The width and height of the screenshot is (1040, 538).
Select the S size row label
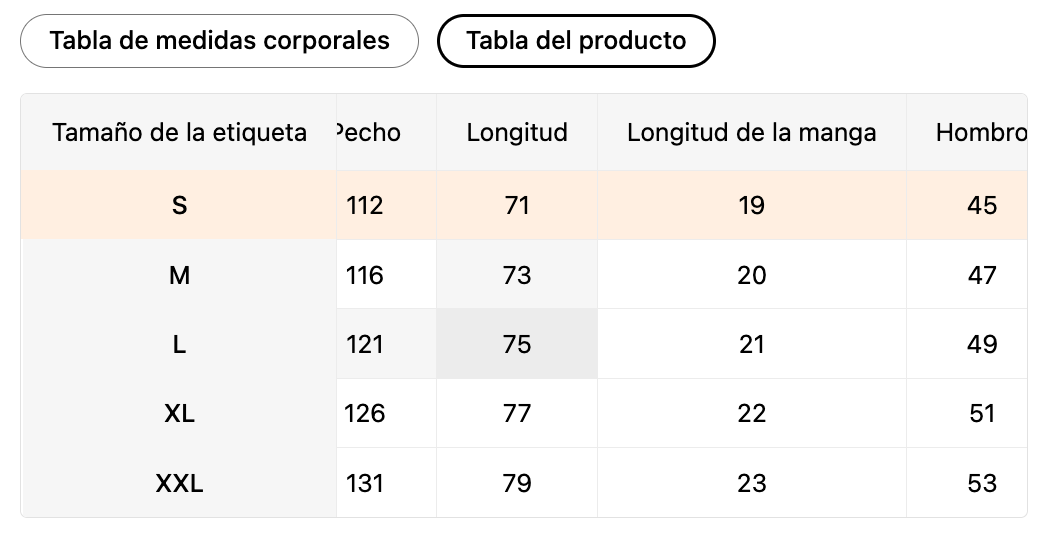click(x=179, y=205)
